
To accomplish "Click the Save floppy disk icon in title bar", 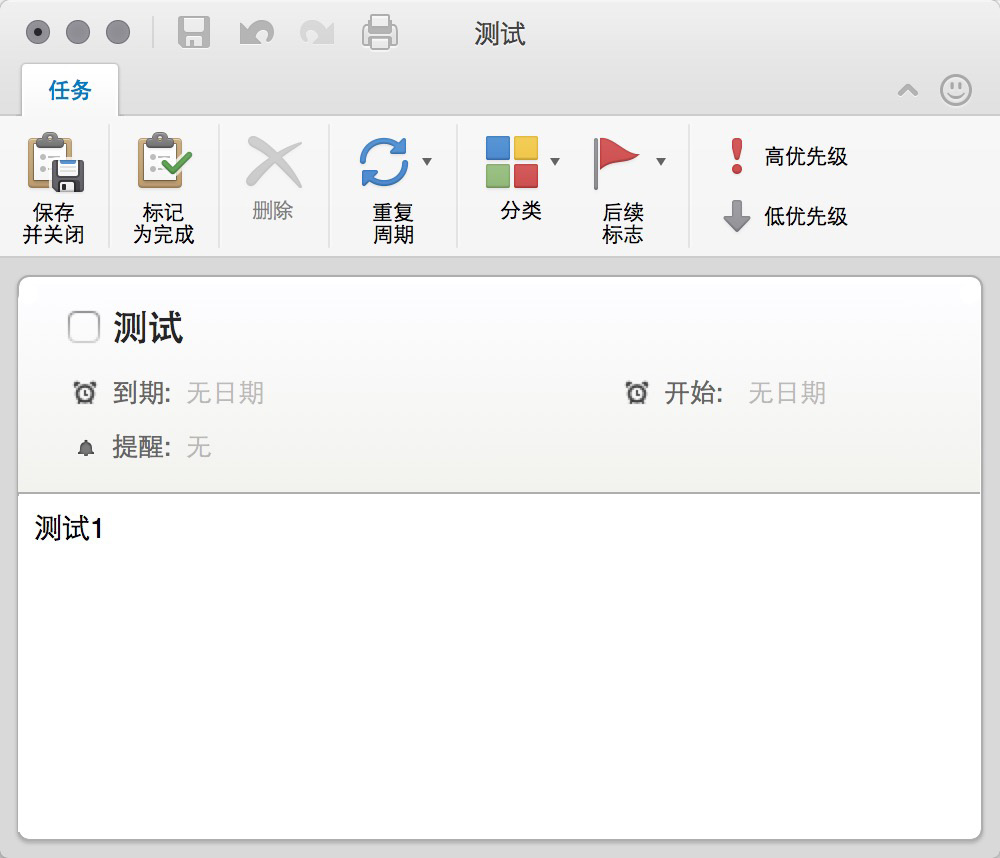I will 194,32.
